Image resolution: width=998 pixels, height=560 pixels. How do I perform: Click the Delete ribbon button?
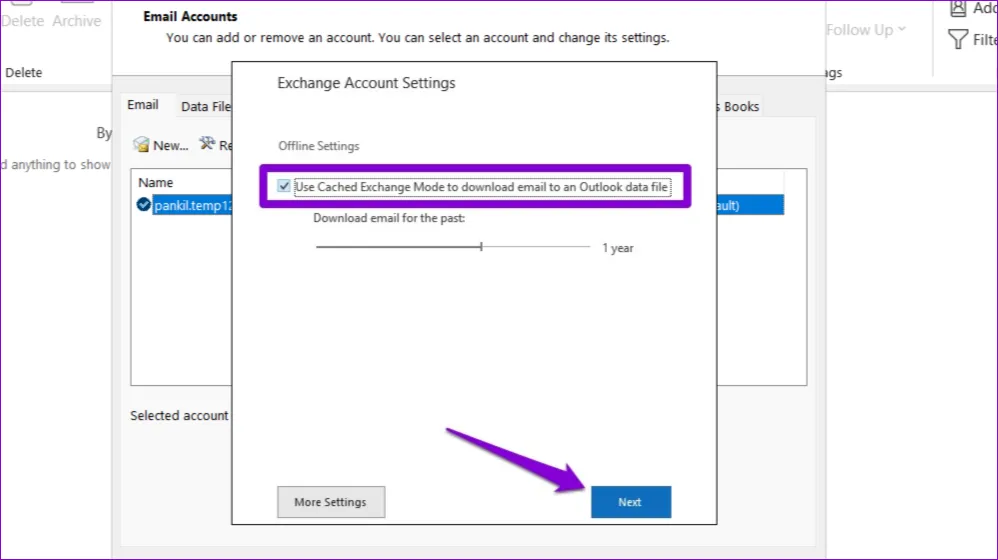coord(22,21)
